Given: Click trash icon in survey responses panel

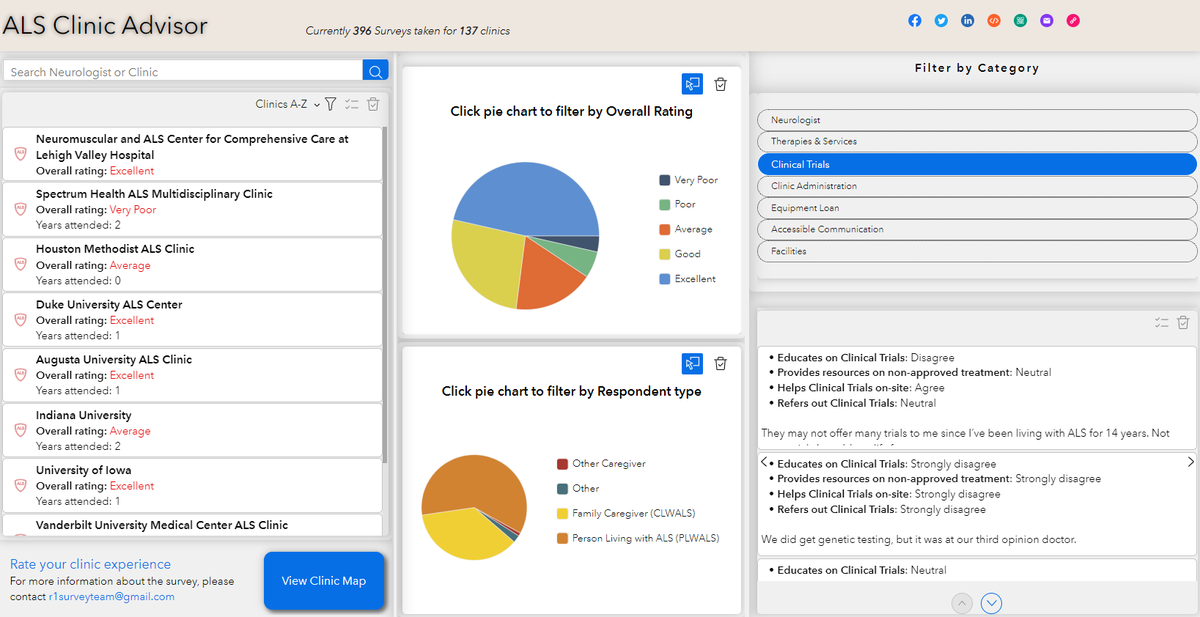Looking at the screenshot, I should 1183,322.
